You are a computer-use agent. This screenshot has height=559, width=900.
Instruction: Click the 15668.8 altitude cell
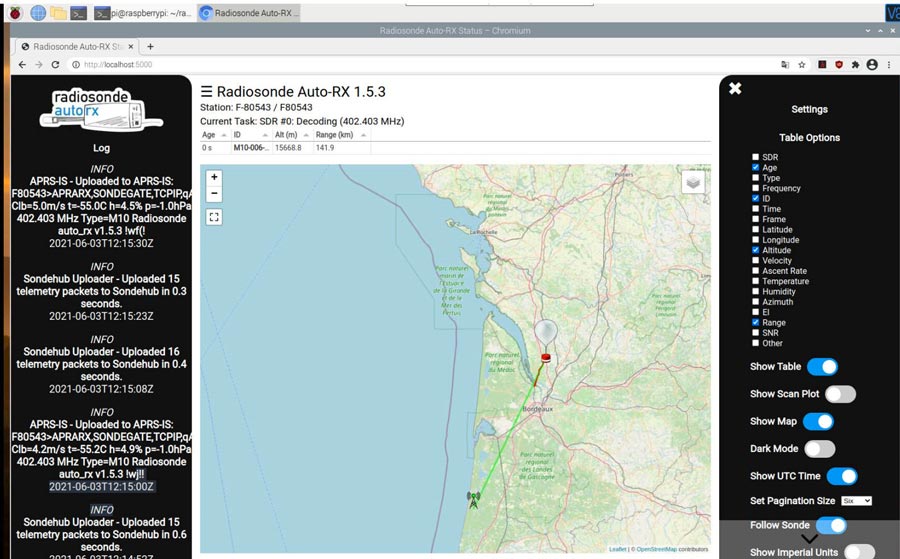pyautogui.click(x=292, y=147)
